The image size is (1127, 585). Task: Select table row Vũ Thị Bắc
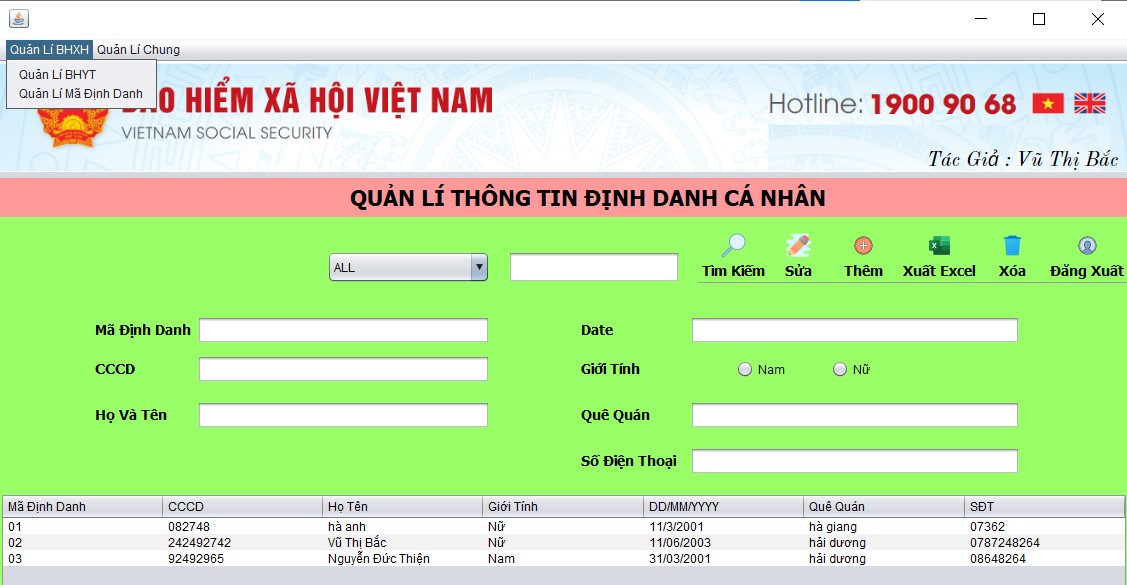click(x=564, y=543)
